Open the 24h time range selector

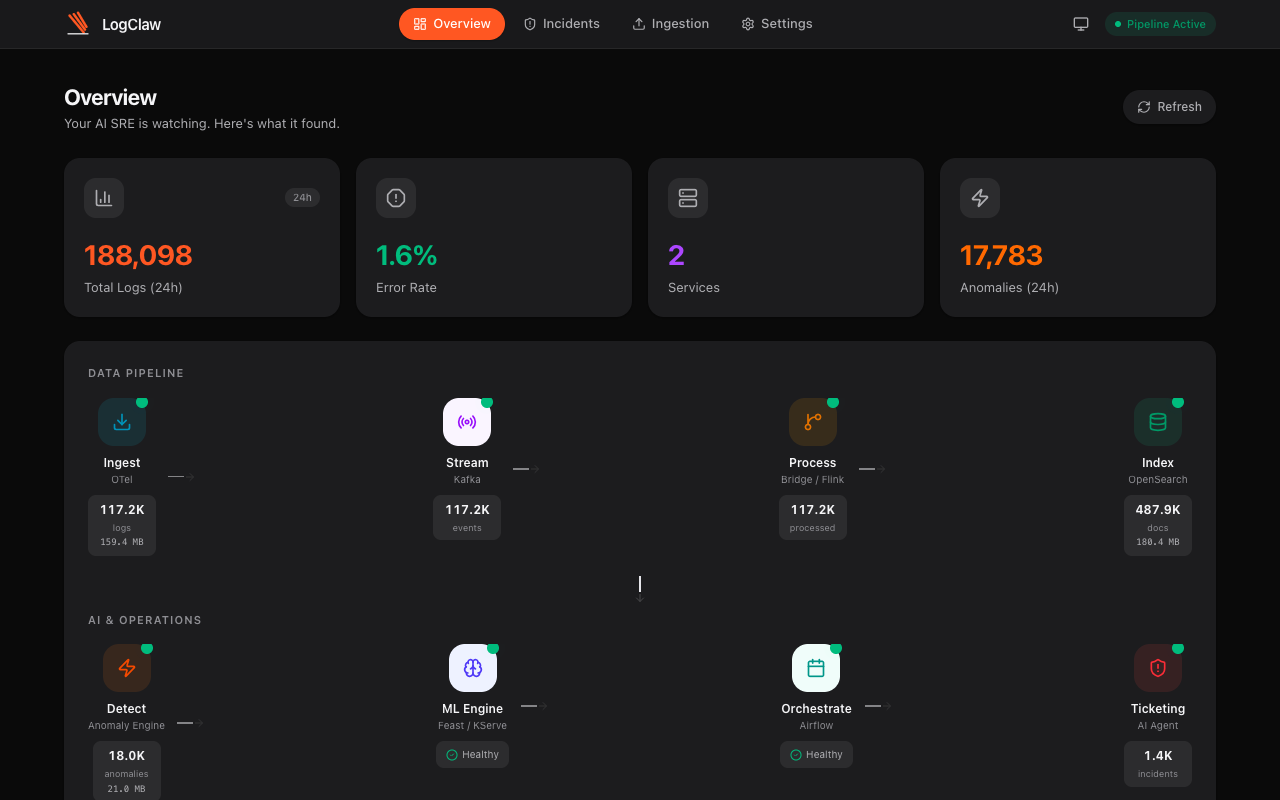[x=302, y=197]
